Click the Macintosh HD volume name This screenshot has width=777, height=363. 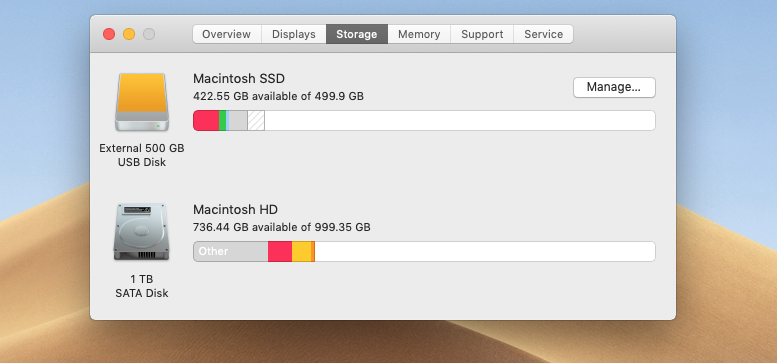(x=235, y=209)
